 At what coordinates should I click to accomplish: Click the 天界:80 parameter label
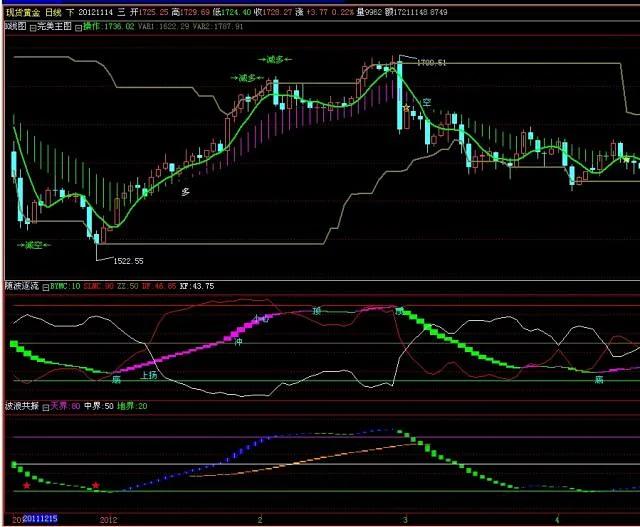point(64,405)
